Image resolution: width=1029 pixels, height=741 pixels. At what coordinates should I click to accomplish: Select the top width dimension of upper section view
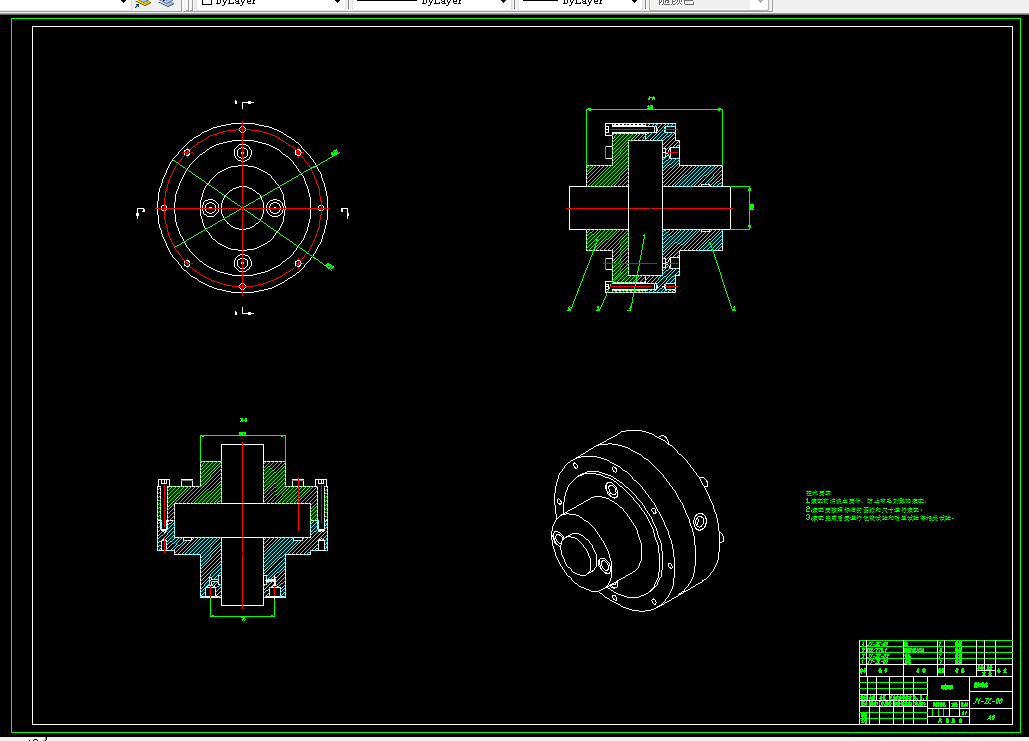pyautogui.click(x=654, y=108)
